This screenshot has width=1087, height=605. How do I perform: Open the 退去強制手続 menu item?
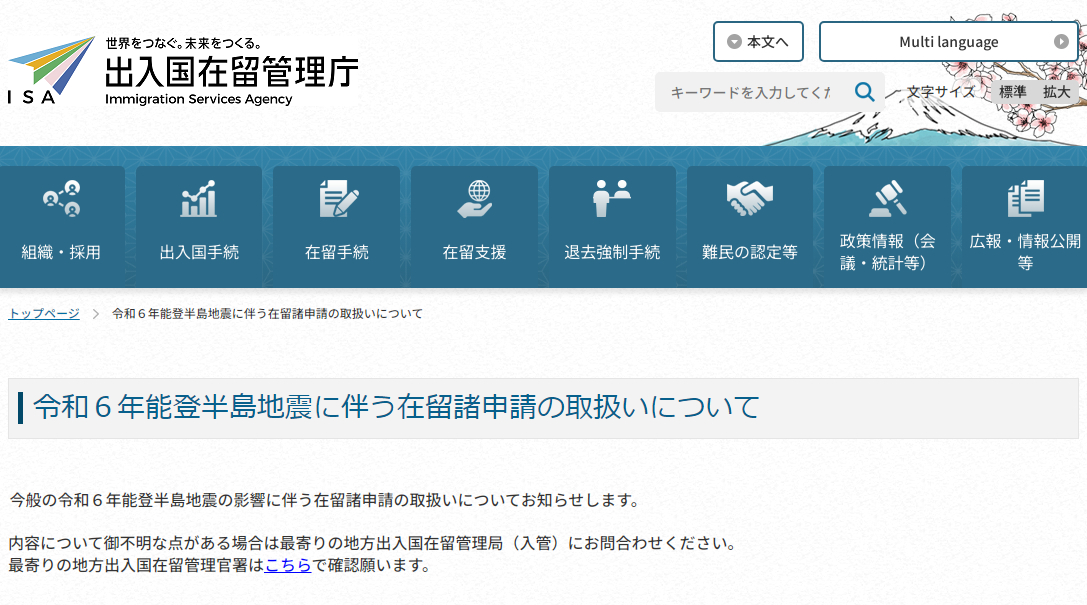(x=612, y=252)
